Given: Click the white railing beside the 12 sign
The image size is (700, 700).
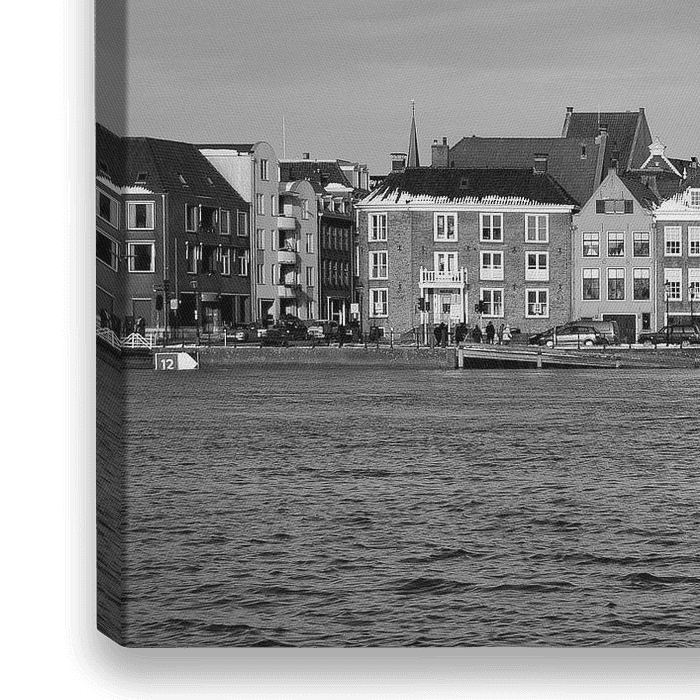Looking at the screenshot, I should 136,341.
